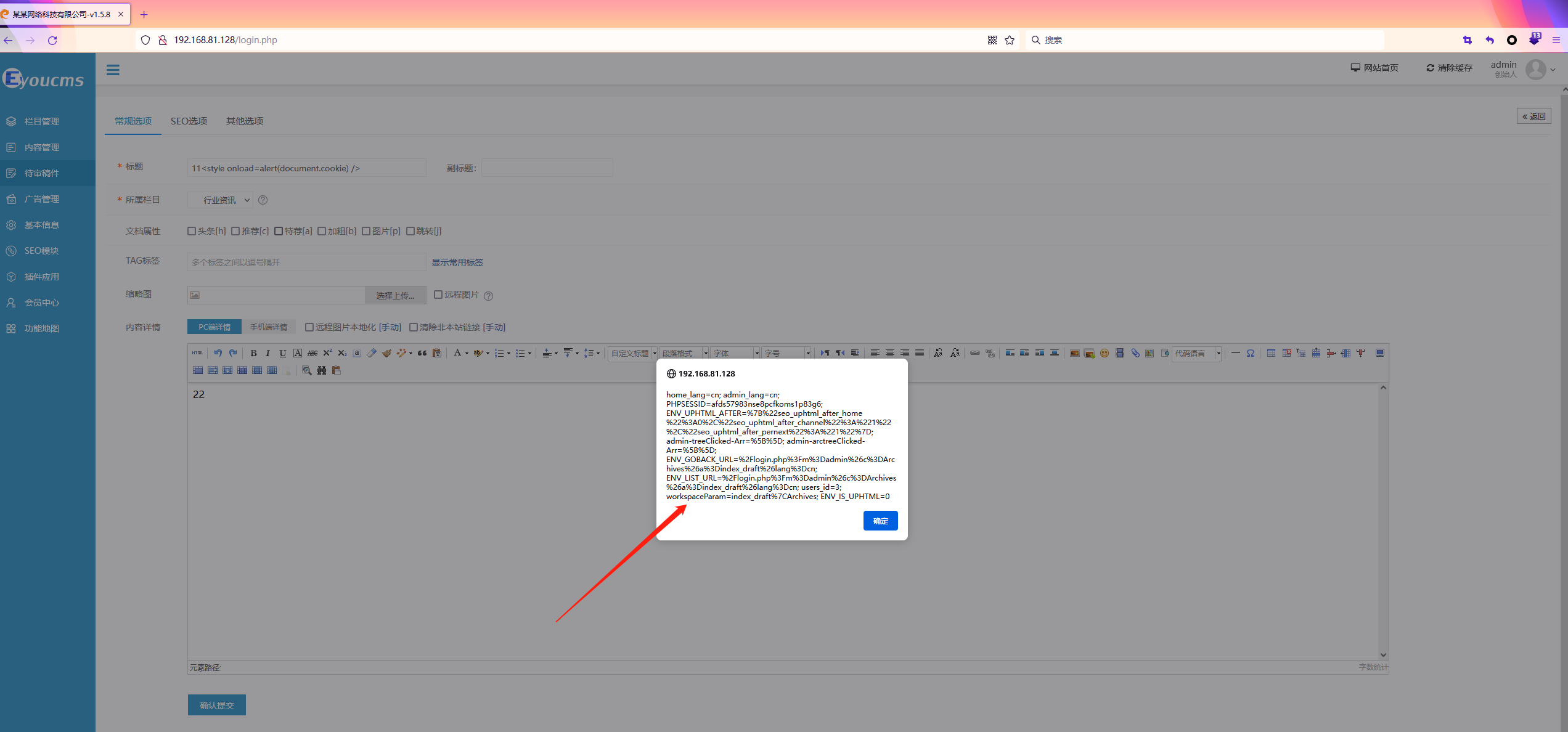This screenshot has width=1568, height=732.
Task: Click the TAG标签 input field
Action: click(x=306, y=262)
